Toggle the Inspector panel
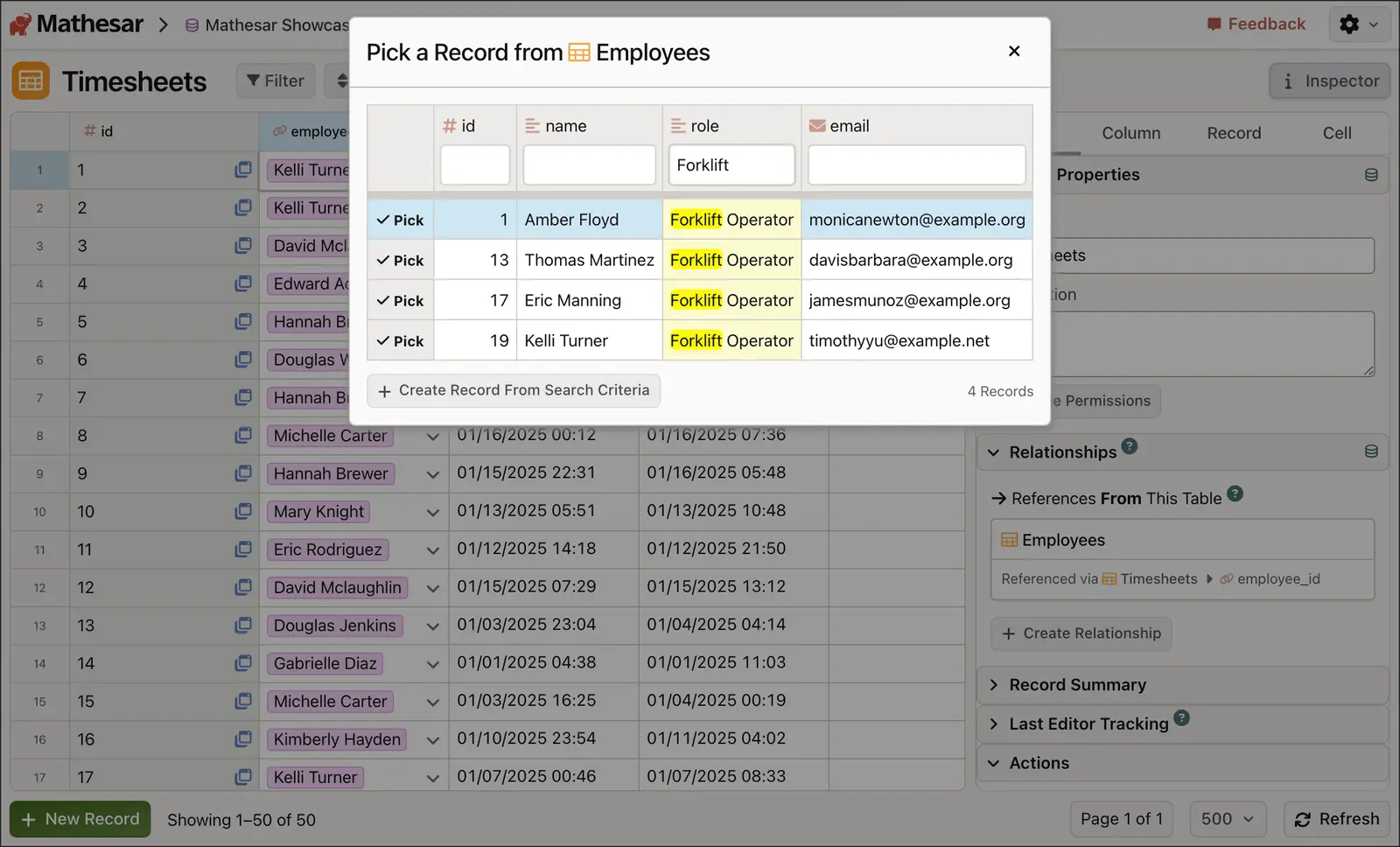 (1330, 81)
